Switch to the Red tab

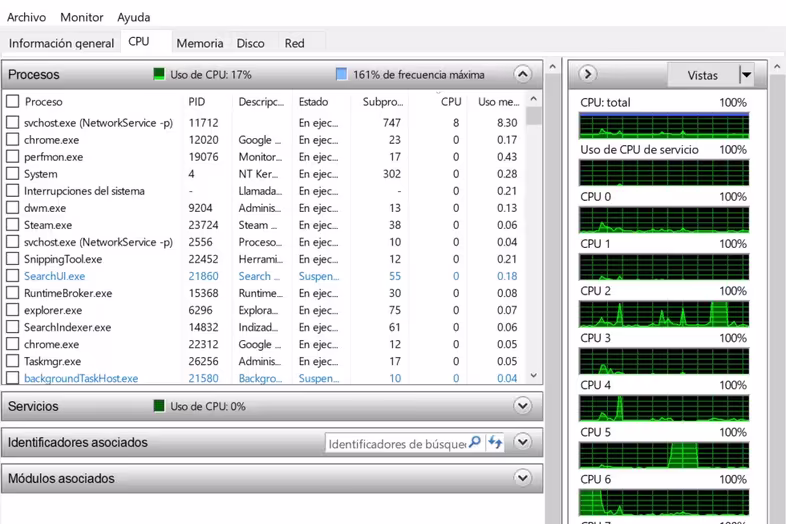[x=295, y=43]
